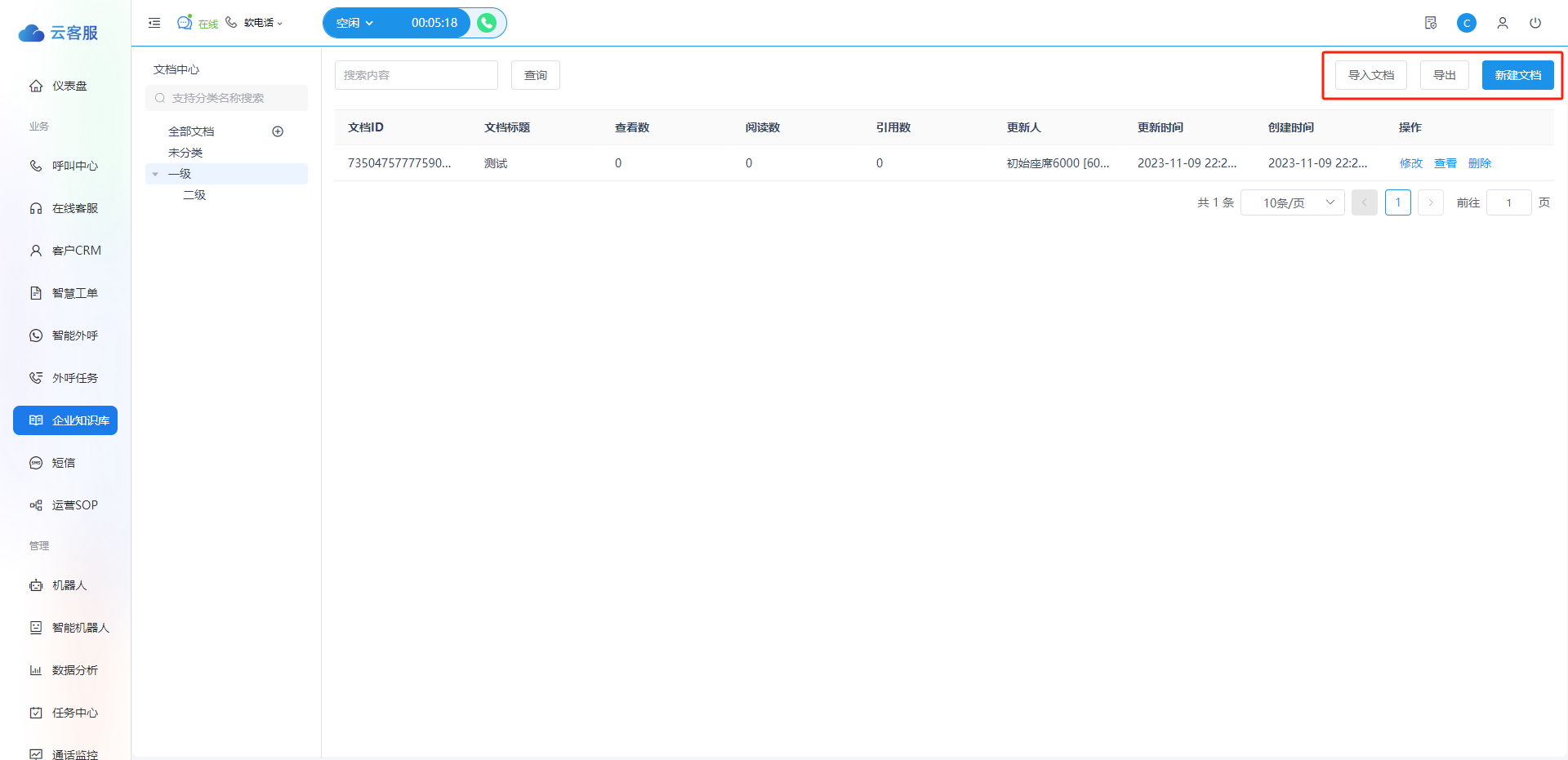Viewport: 1568px width, 760px height.
Task: Click the 文档中心 heading
Action: [176, 69]
